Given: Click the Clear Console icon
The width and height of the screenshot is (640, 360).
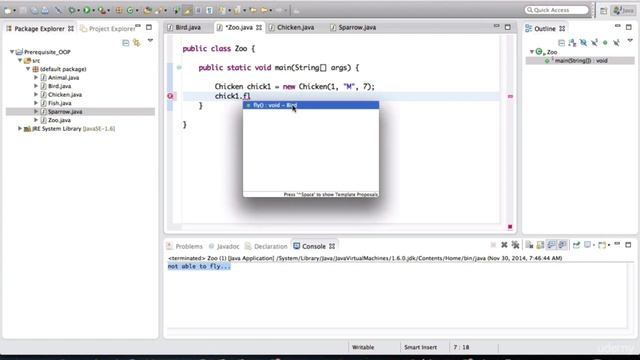Looking at the screenshot, I should [529, 245].
